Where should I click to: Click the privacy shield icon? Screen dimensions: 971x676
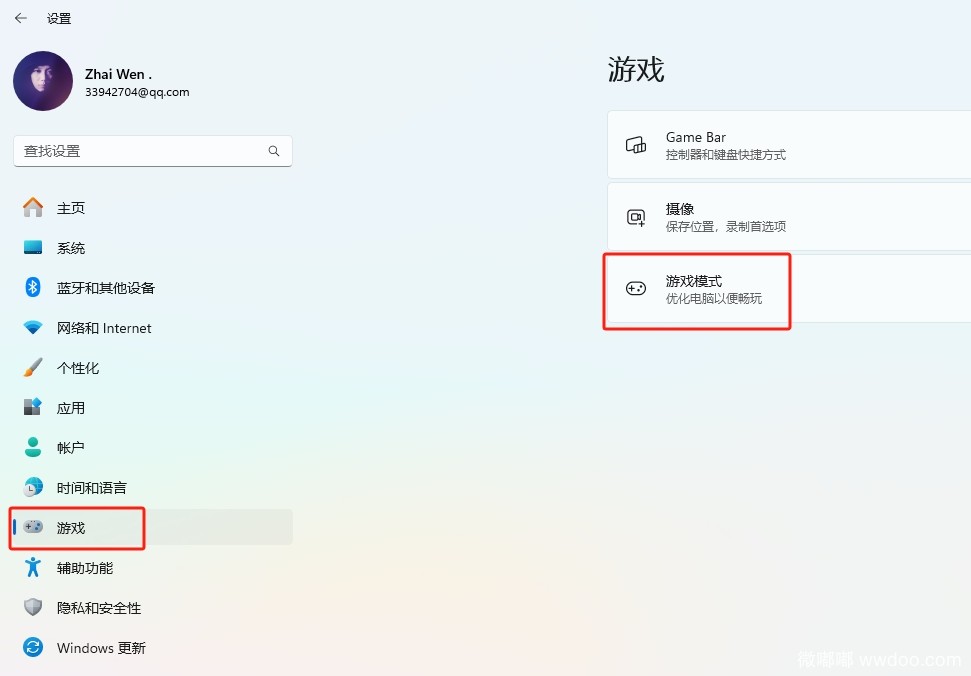coord(33,607)
